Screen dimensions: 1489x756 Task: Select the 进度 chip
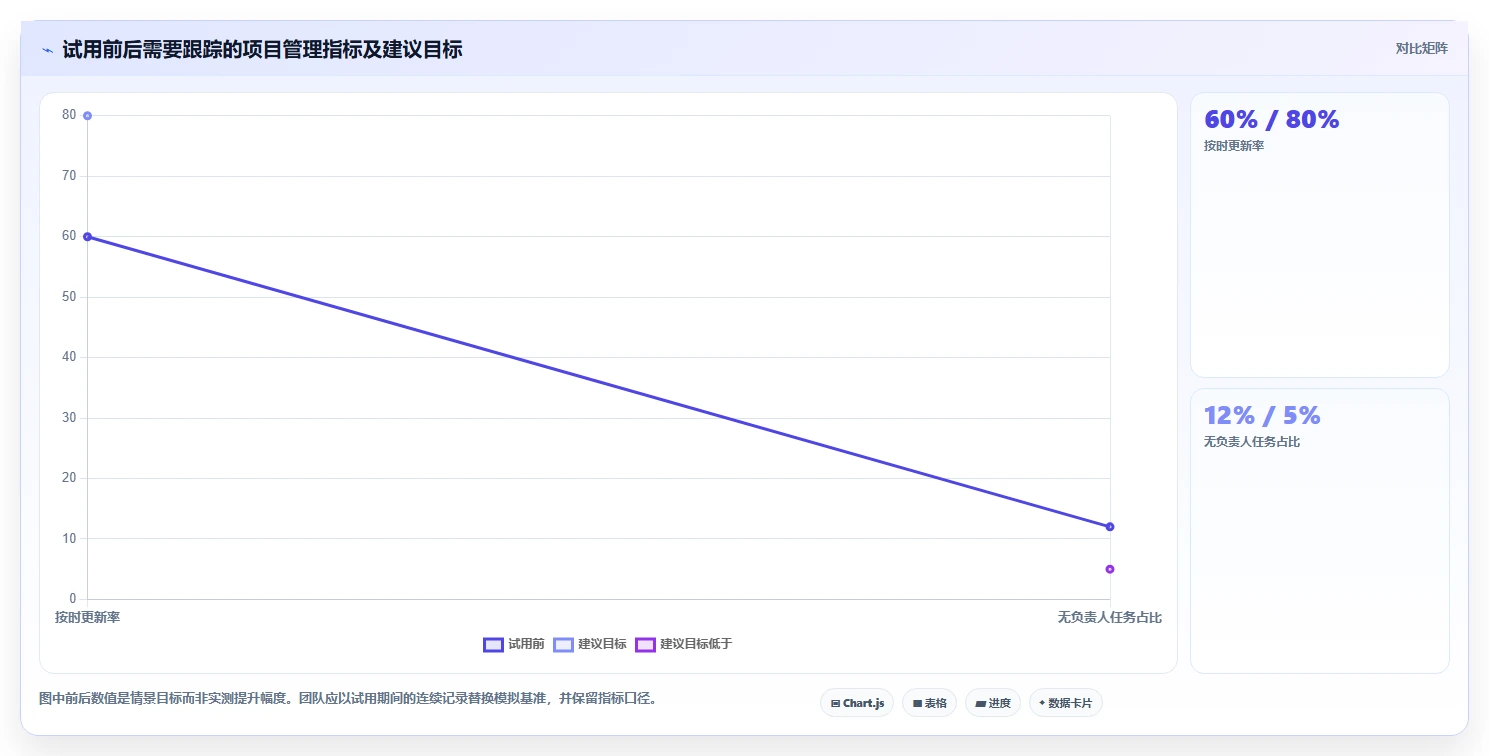pyautogui.click(x=993, y=703)
